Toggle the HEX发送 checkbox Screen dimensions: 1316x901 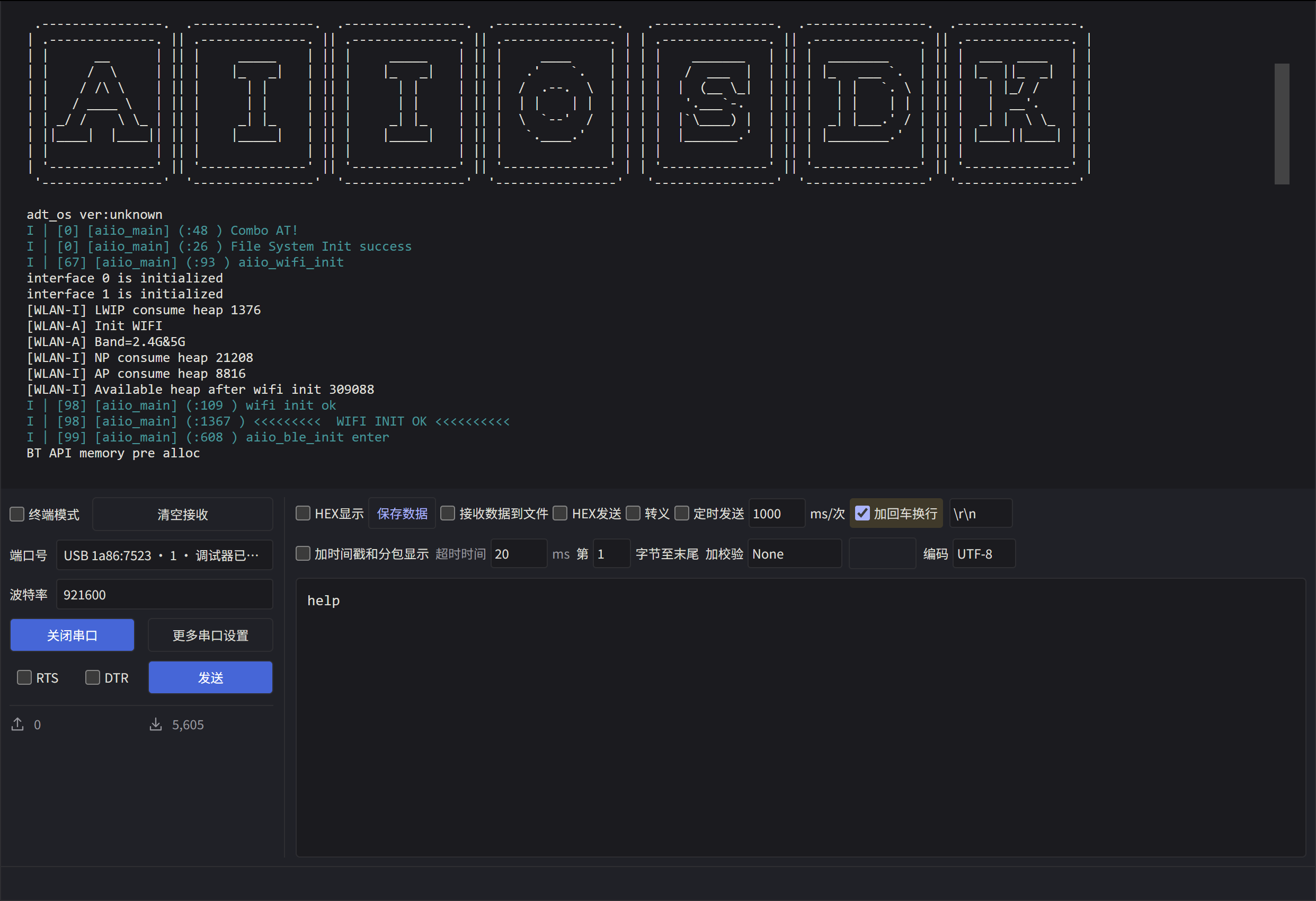(560, 514)
